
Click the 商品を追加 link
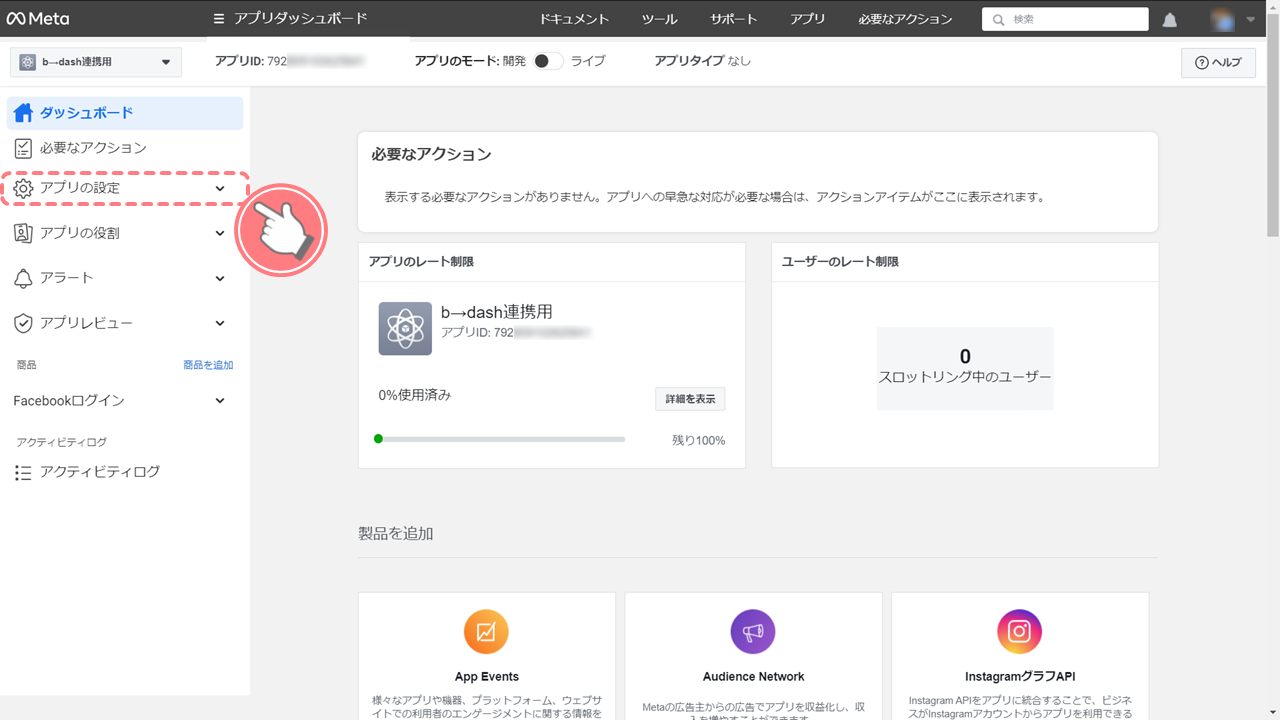pyautogui.click(x=208, y=365)
